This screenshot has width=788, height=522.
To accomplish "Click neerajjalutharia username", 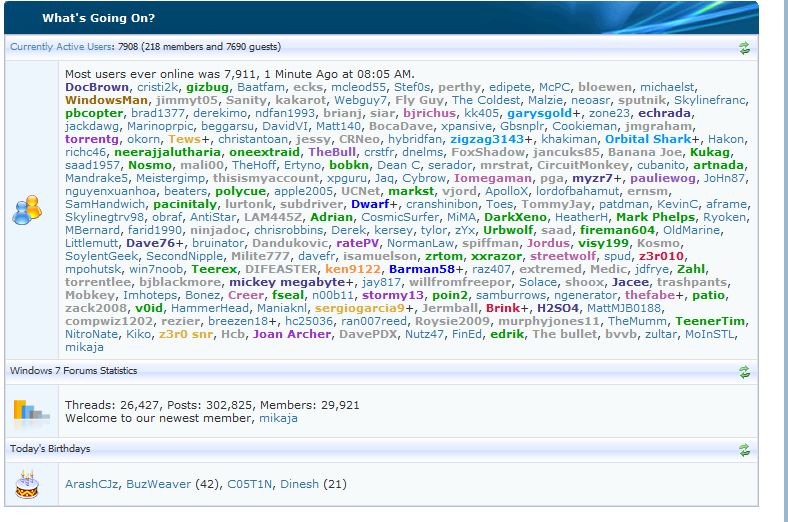I will [x=167, y=152].
